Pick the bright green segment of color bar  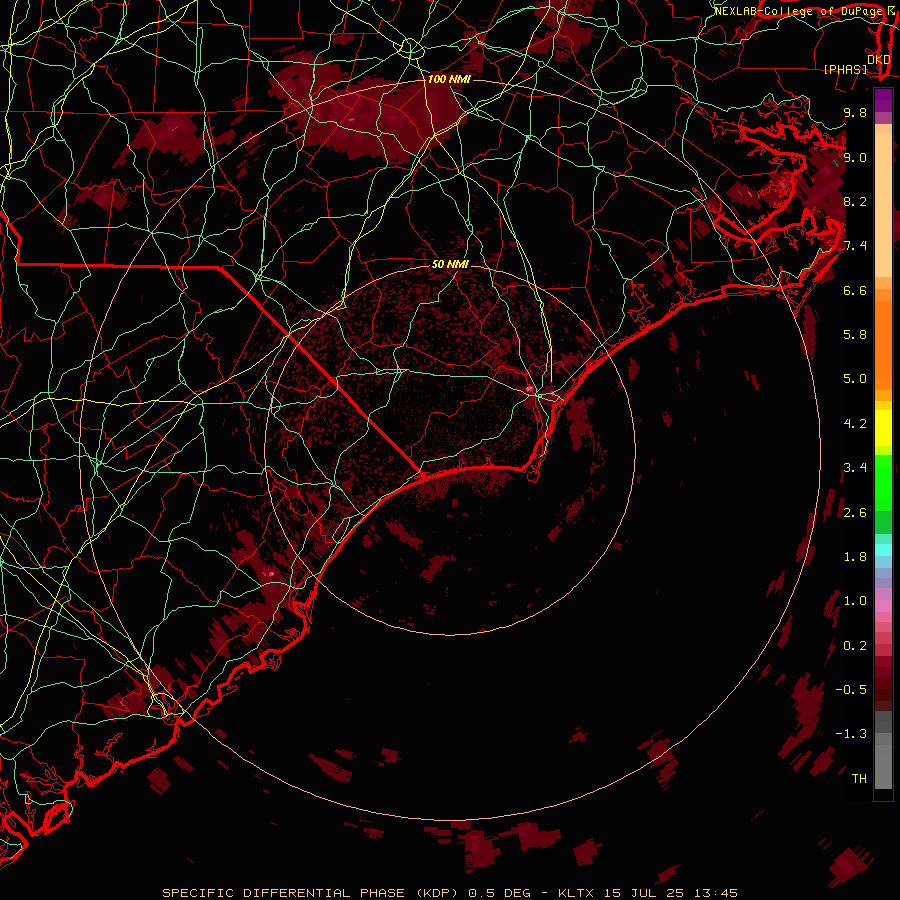coord(883,482)
